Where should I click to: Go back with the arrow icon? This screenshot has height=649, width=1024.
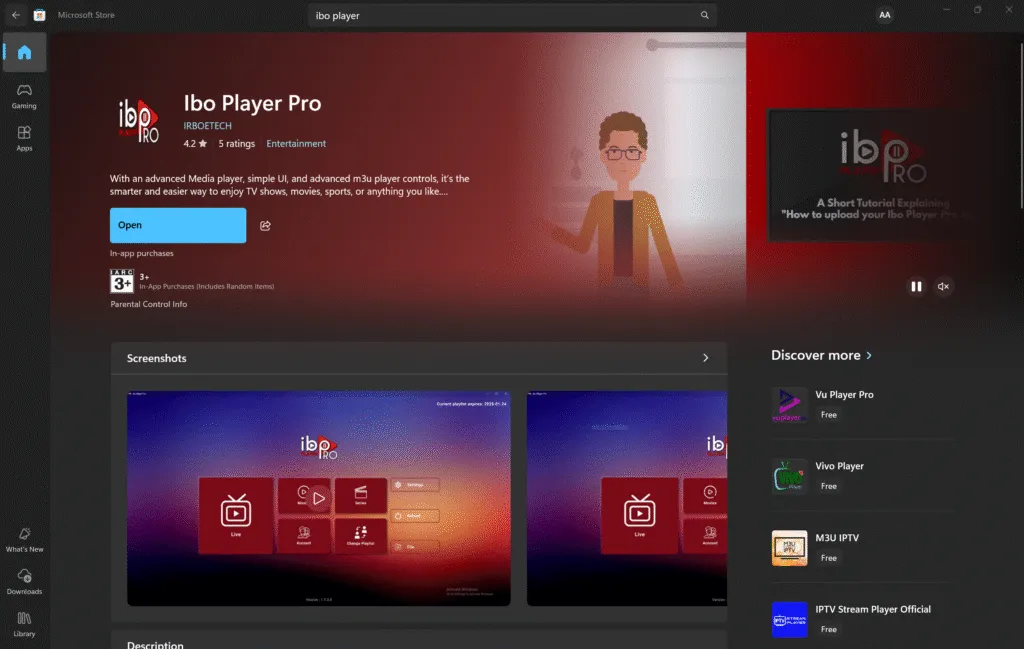(16, 15)
